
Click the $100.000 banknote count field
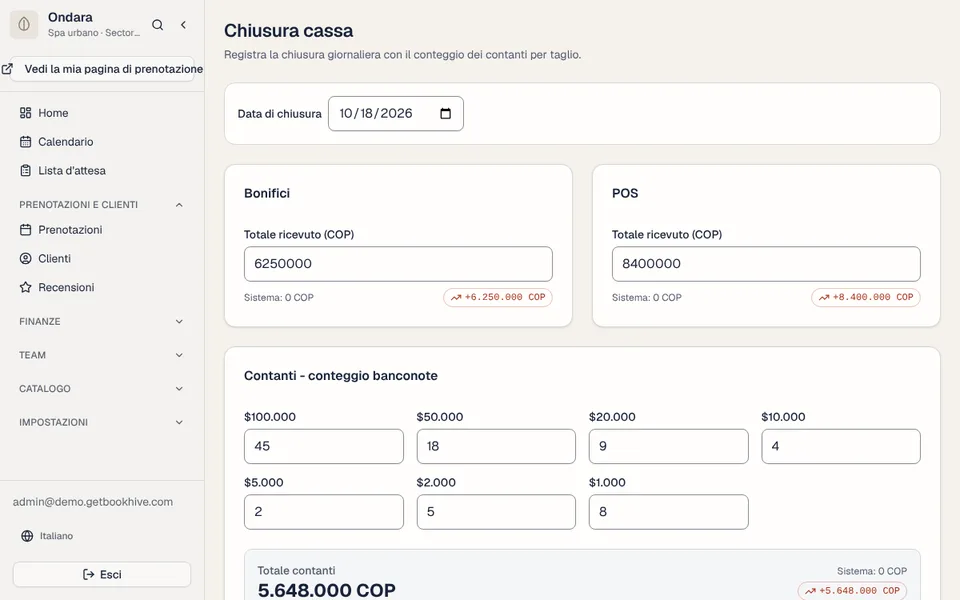[323, 446]
